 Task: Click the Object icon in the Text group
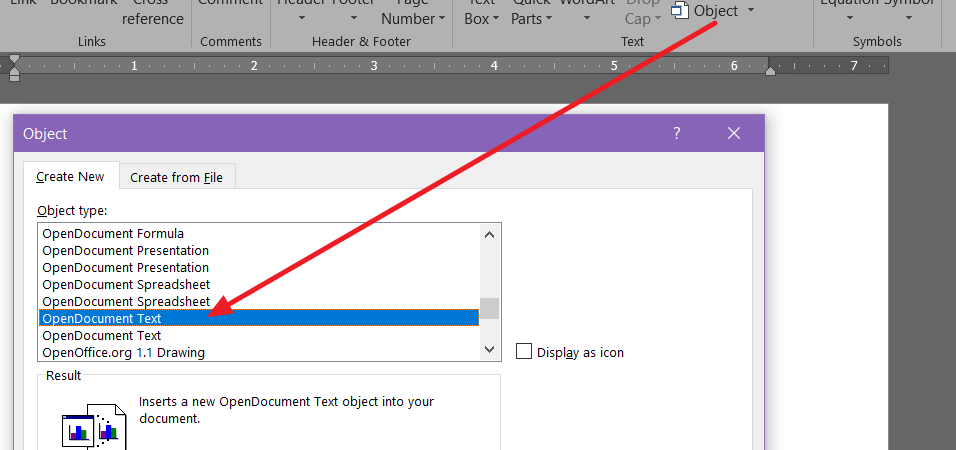[x=680, y=10]
